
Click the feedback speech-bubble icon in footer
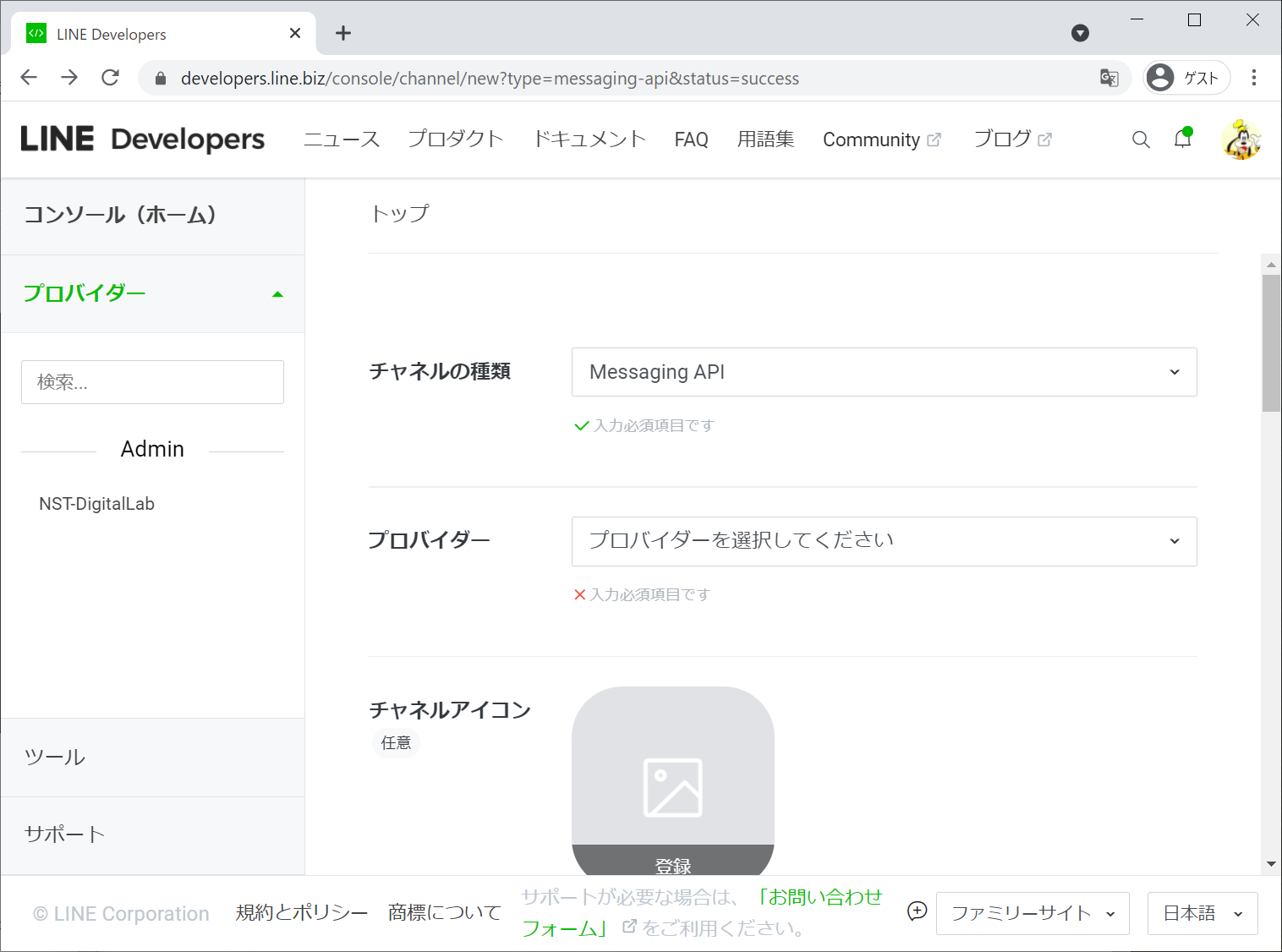pyautogui.click(x=917, y=911)
